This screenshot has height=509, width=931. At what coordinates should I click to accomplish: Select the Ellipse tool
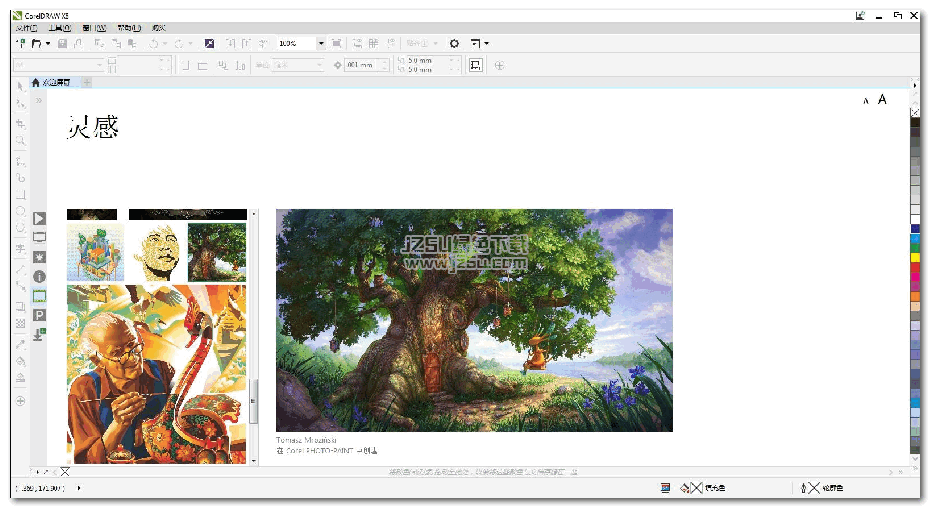pyautogui.click(x=20, y=211)
